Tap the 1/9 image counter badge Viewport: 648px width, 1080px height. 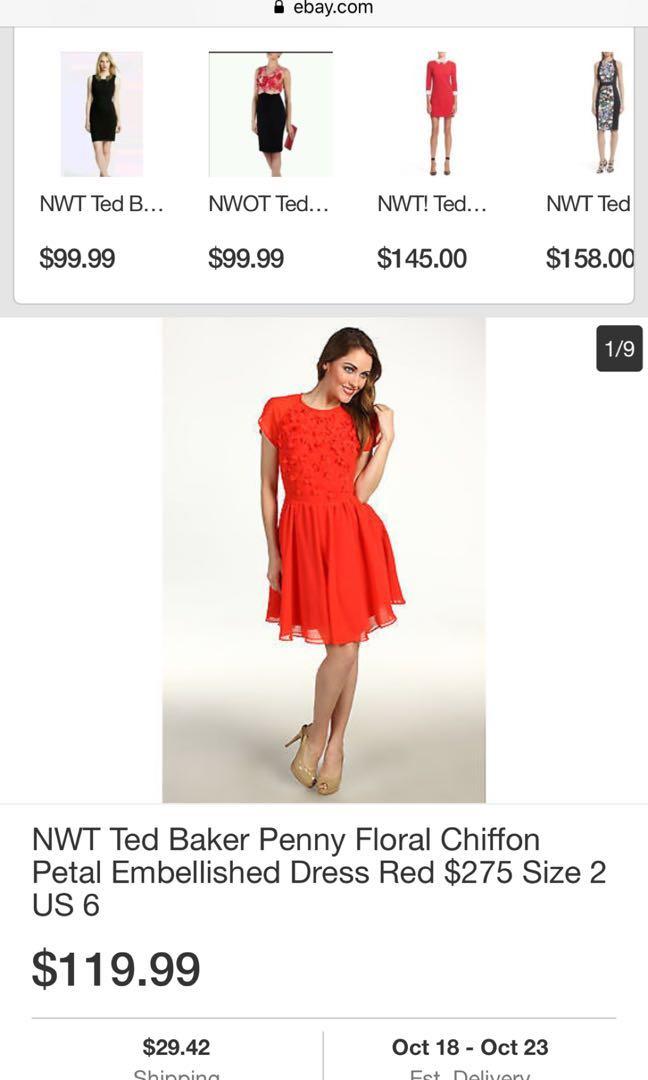click(x=619, y=349)
